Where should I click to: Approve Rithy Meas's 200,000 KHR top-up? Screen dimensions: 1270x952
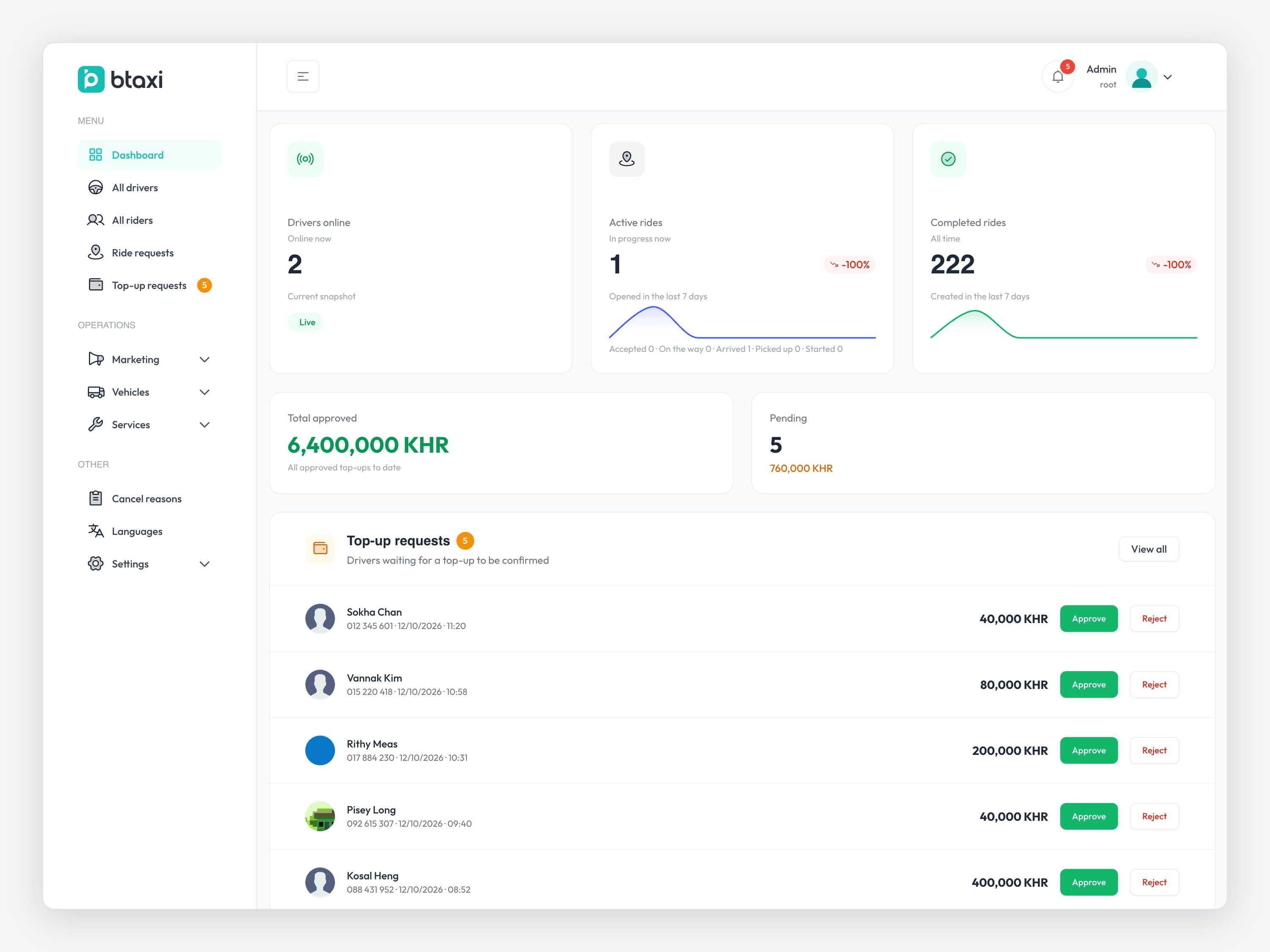point(1088,751)
